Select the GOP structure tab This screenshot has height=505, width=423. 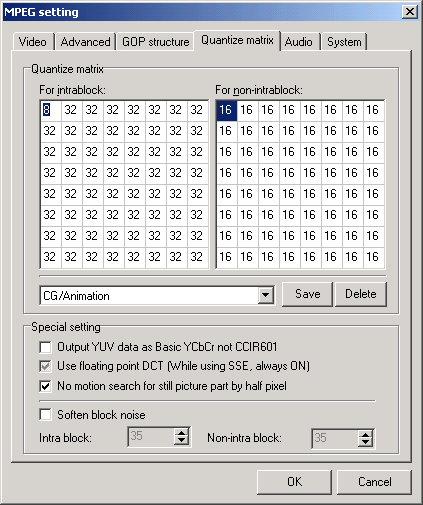pyautogui.click(x=155, y=42)
